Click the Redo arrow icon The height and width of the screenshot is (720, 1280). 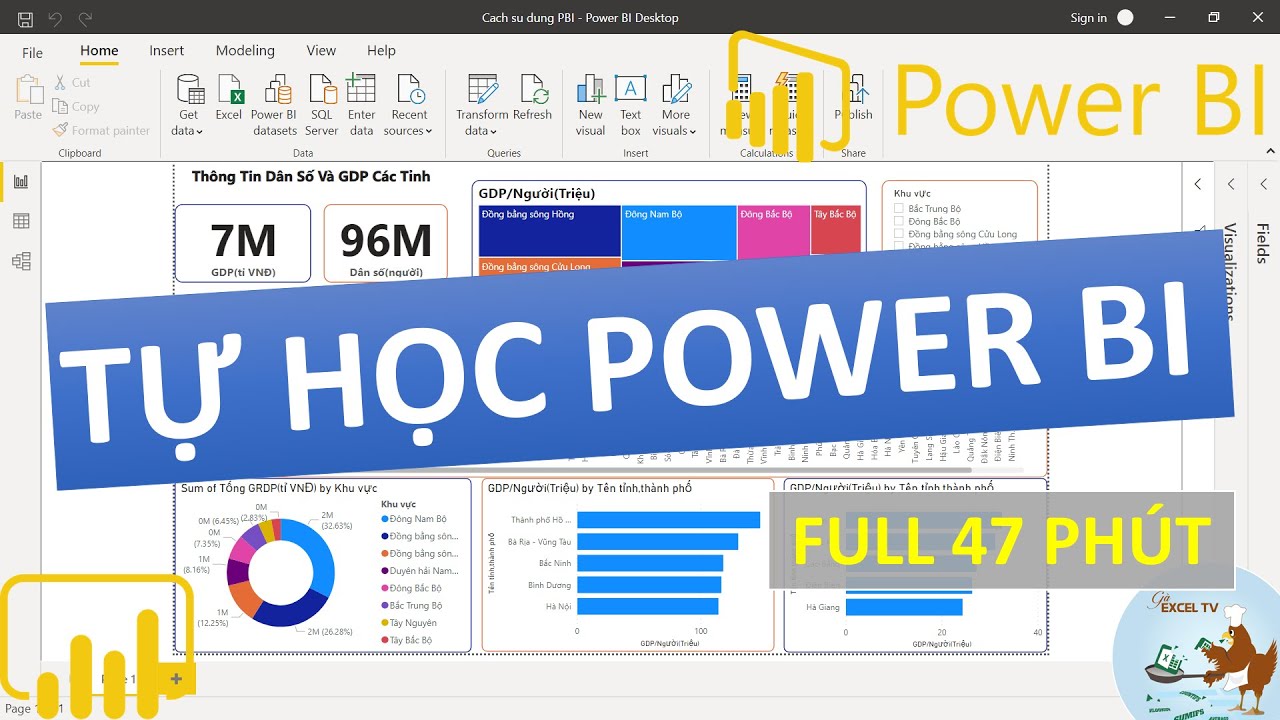tap(85, 19)
